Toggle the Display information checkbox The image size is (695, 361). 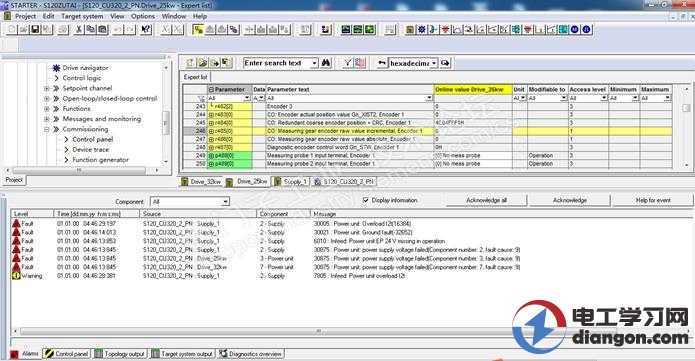pos(366,200)
